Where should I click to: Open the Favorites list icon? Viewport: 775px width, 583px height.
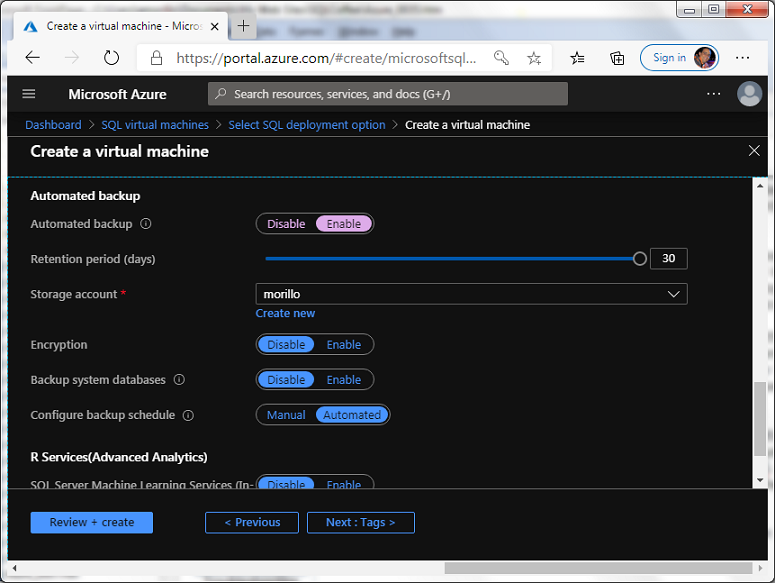(x=577, y=58)
